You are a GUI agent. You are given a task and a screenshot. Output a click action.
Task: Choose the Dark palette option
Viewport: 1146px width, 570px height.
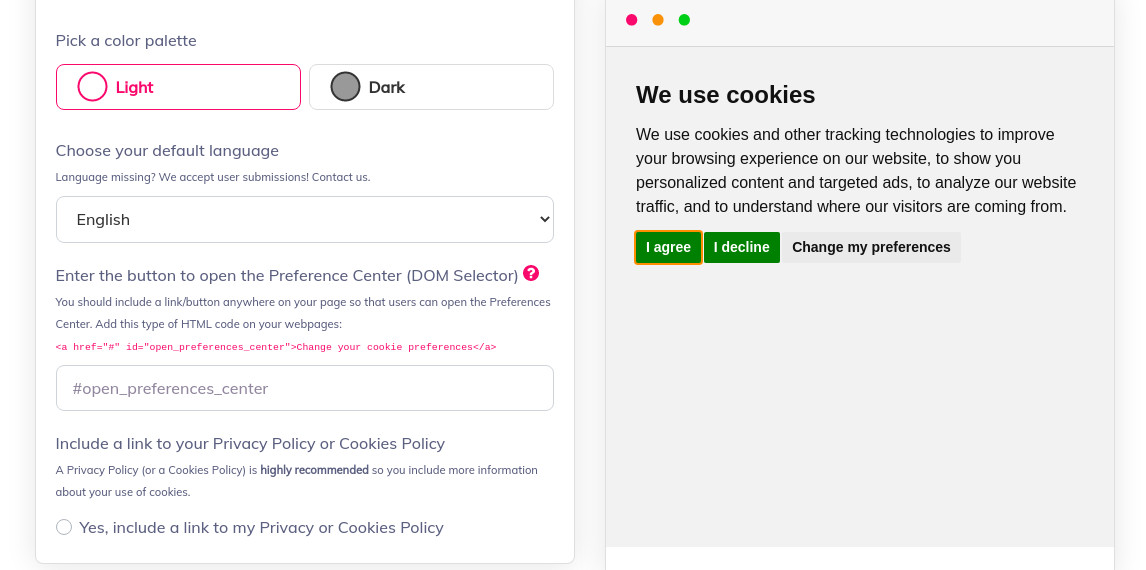click(431, 87)
